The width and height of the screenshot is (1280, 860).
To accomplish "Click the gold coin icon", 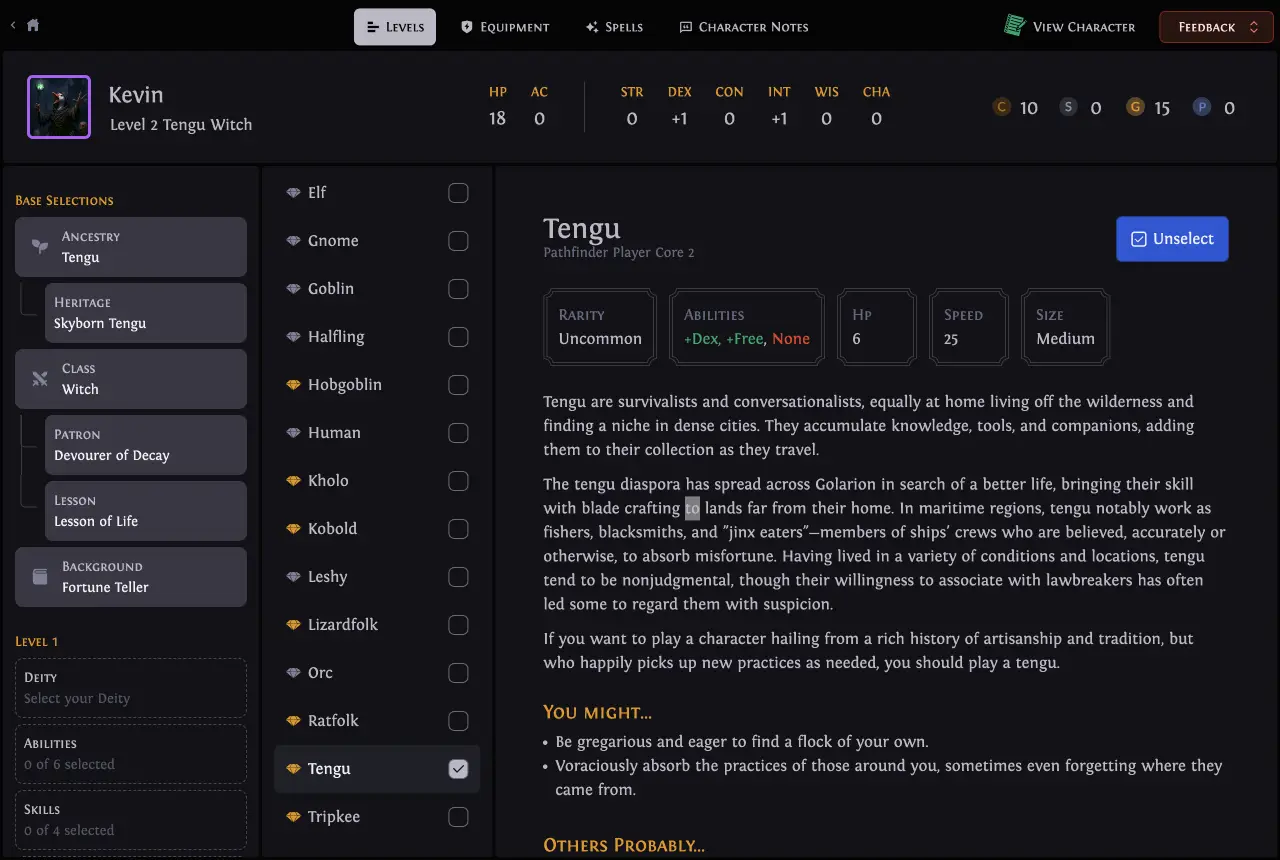I will click(x=1135, y=107).
